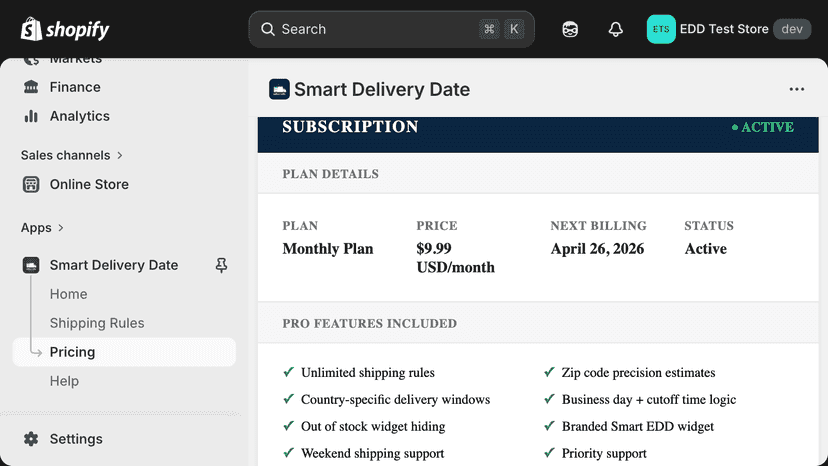Click 'Out of stock widget hiding' feature
The height and width of the screenshot is (466, 828).
point(373,426)
